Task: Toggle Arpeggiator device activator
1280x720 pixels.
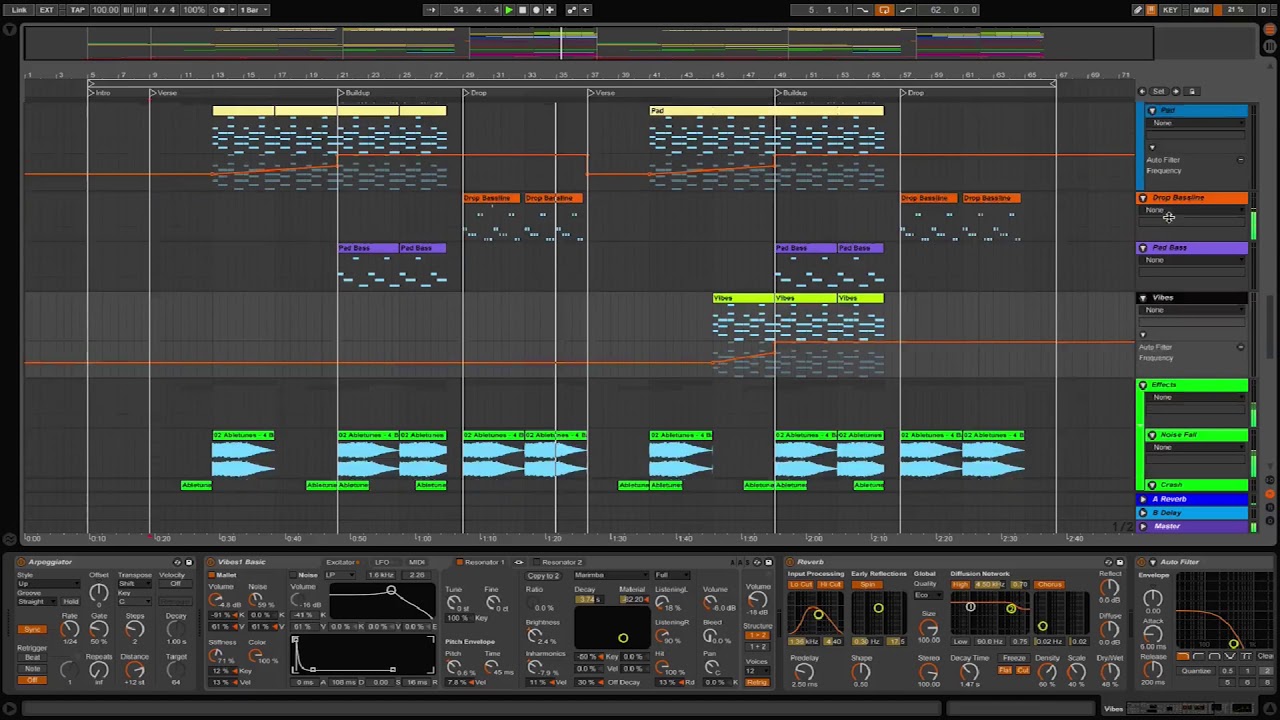Action: (22, 562)
